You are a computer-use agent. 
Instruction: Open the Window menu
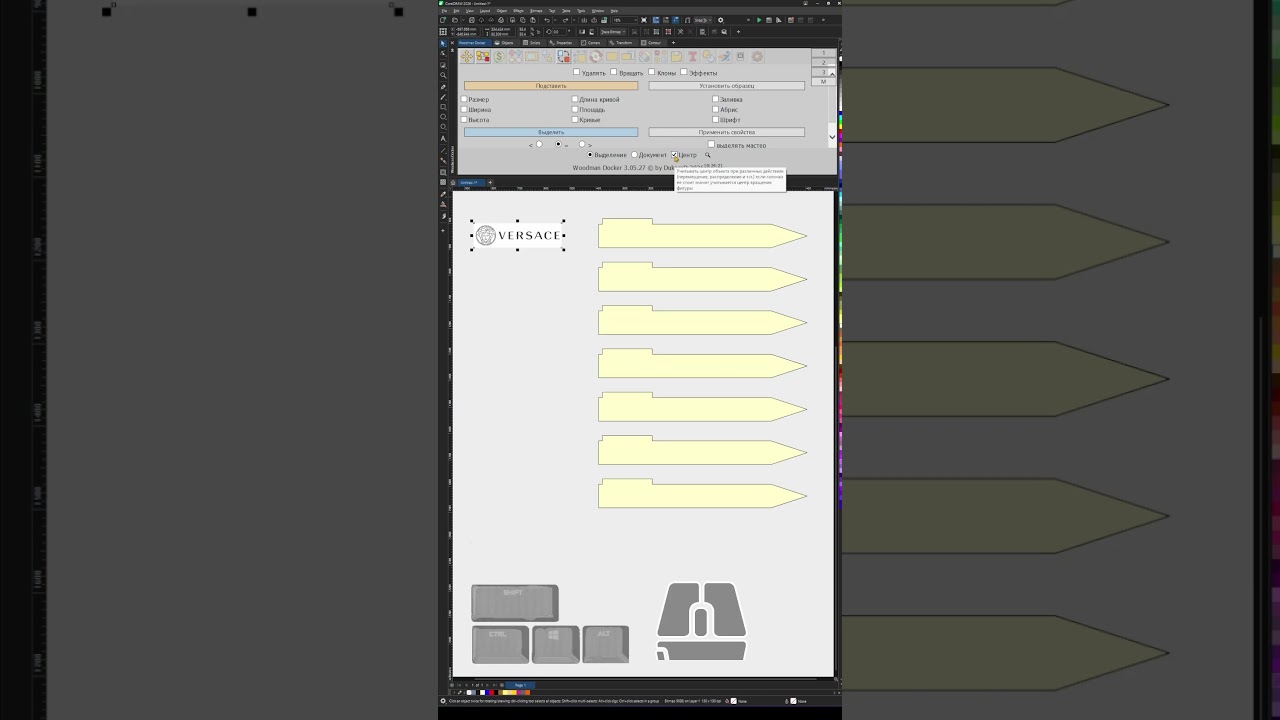pos(598,11)
